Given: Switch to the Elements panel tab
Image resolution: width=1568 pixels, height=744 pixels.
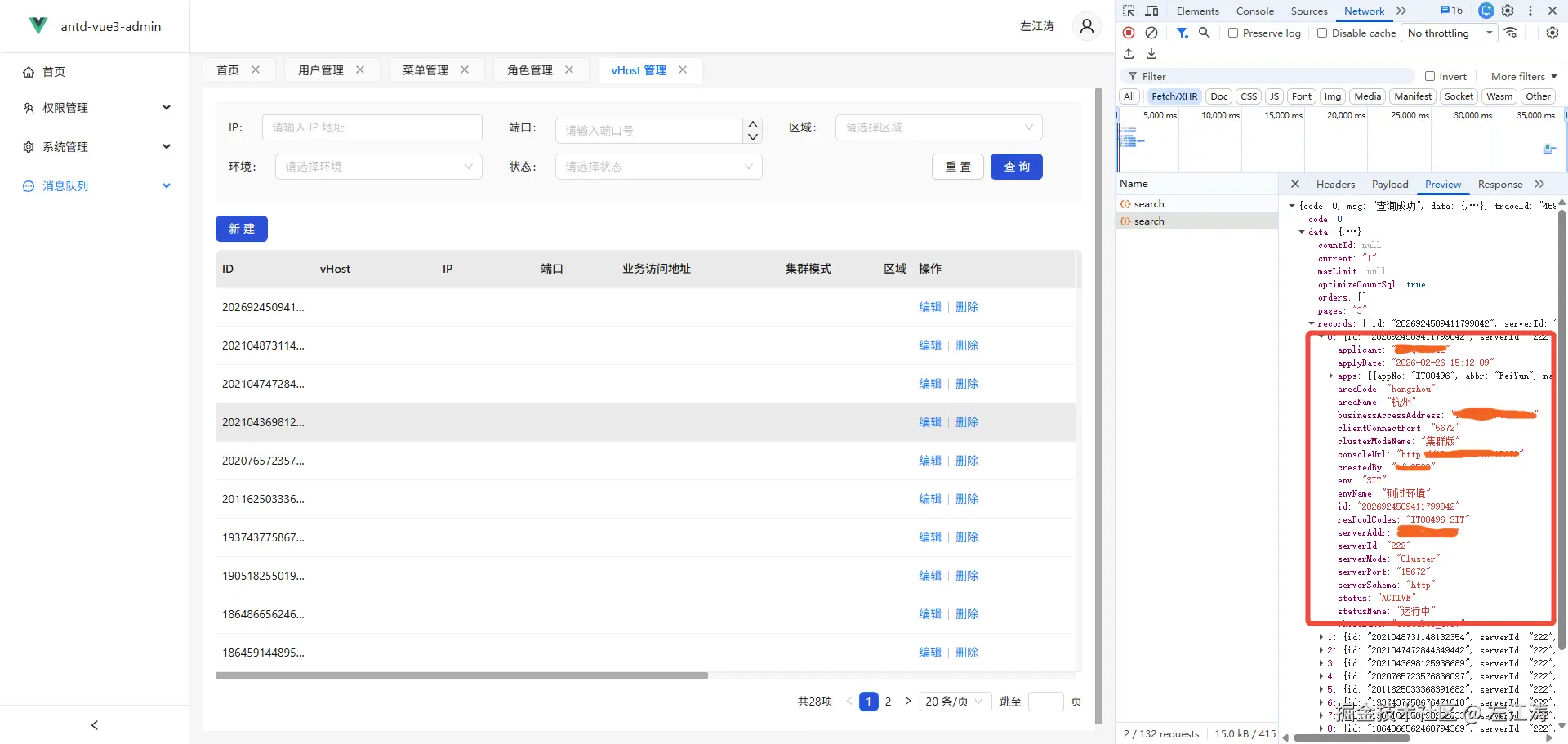Looking at the screenshot, I should (1197, 11).
